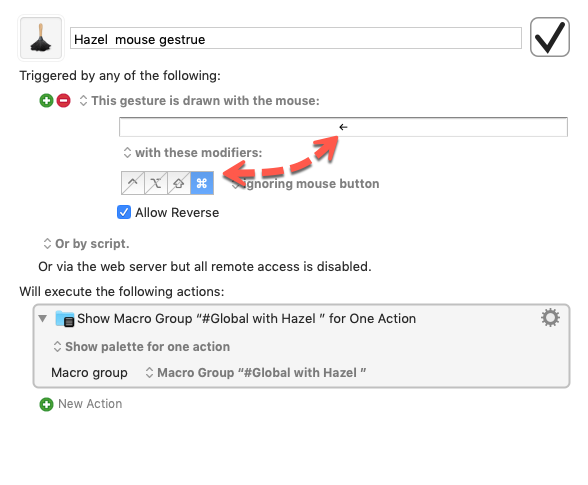Edit the macro name field 'Hazel mouse gestrue'

pyautogui.click(x=296, y=38)
